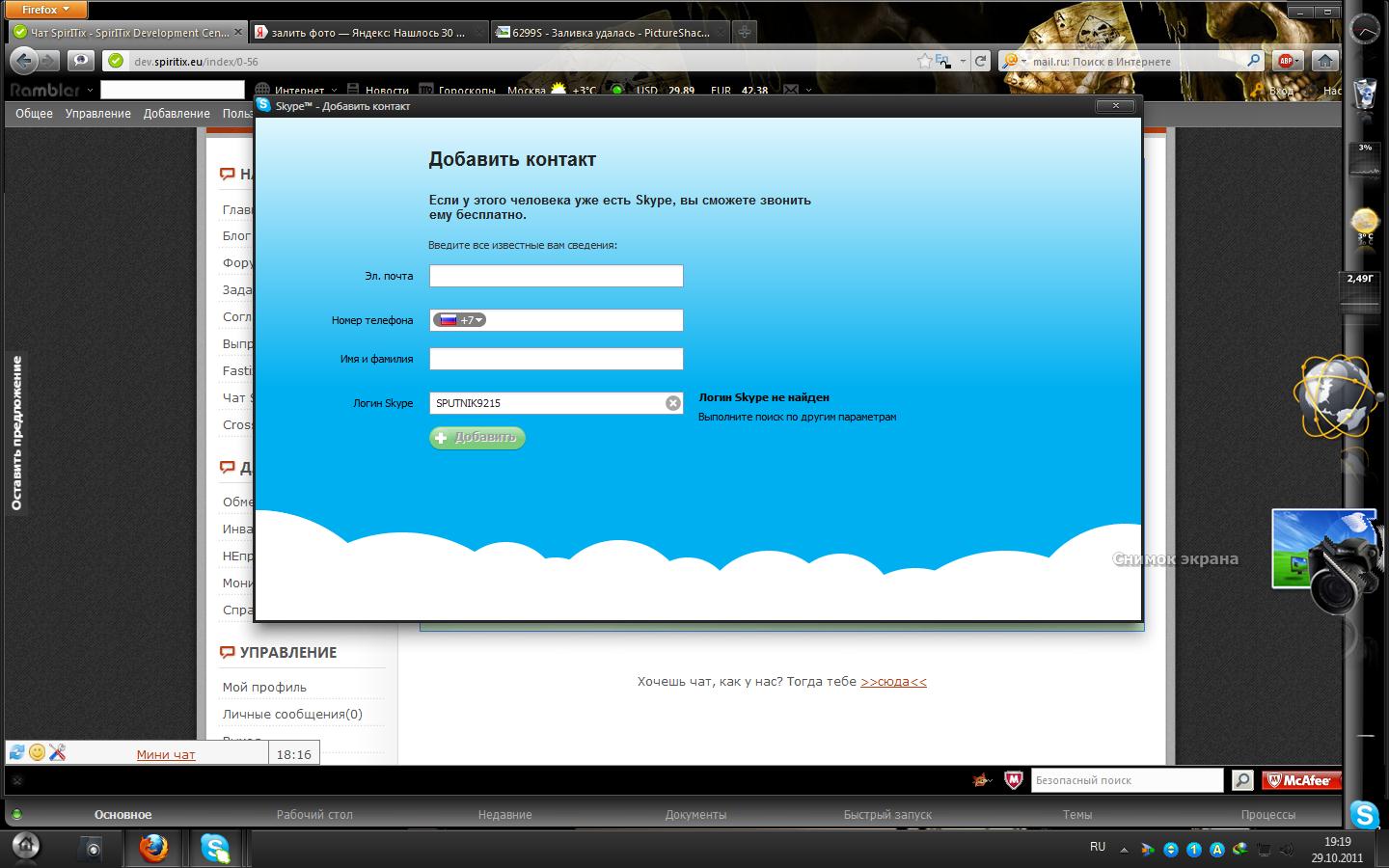The width and height of the screenshot is (1389, 868).
Task: Bookmark page with the star icon
Action: 924,61
